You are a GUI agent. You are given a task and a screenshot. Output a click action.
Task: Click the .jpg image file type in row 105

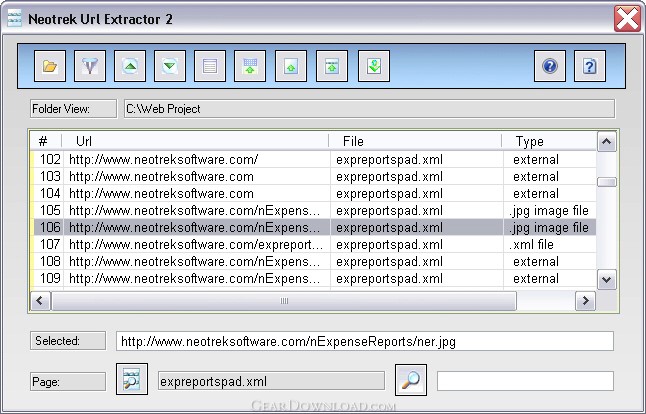click(x=549, y=211)
